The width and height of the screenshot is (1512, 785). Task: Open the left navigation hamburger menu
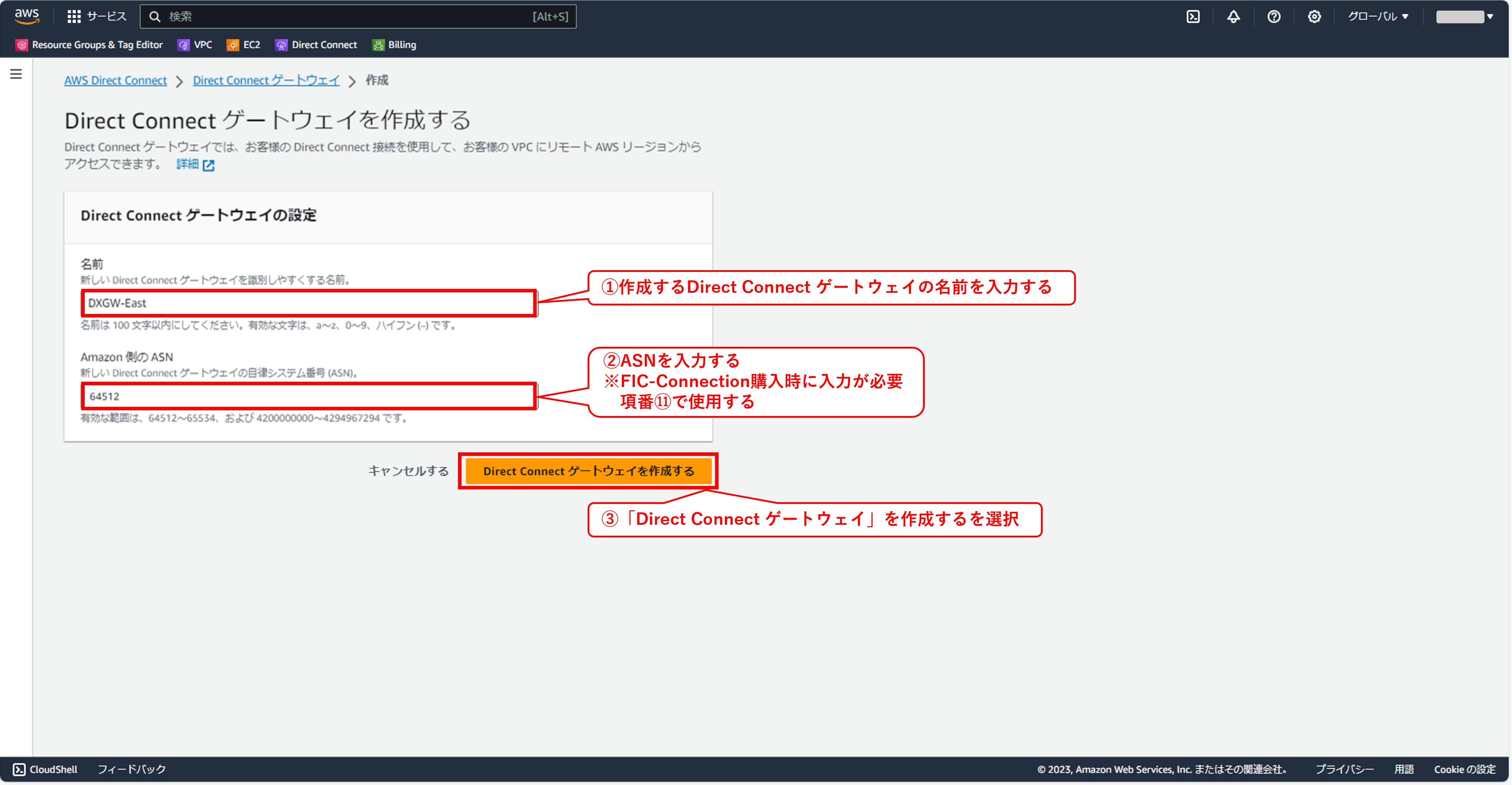click(15, 73)
